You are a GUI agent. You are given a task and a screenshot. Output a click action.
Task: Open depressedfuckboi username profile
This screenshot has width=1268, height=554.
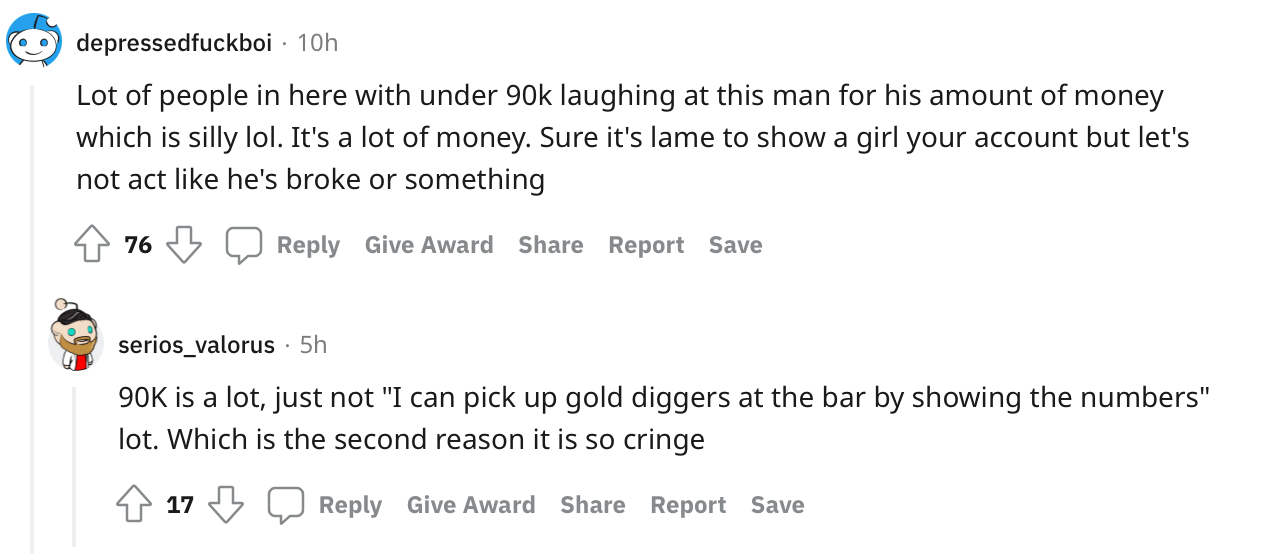click(174, 43)
